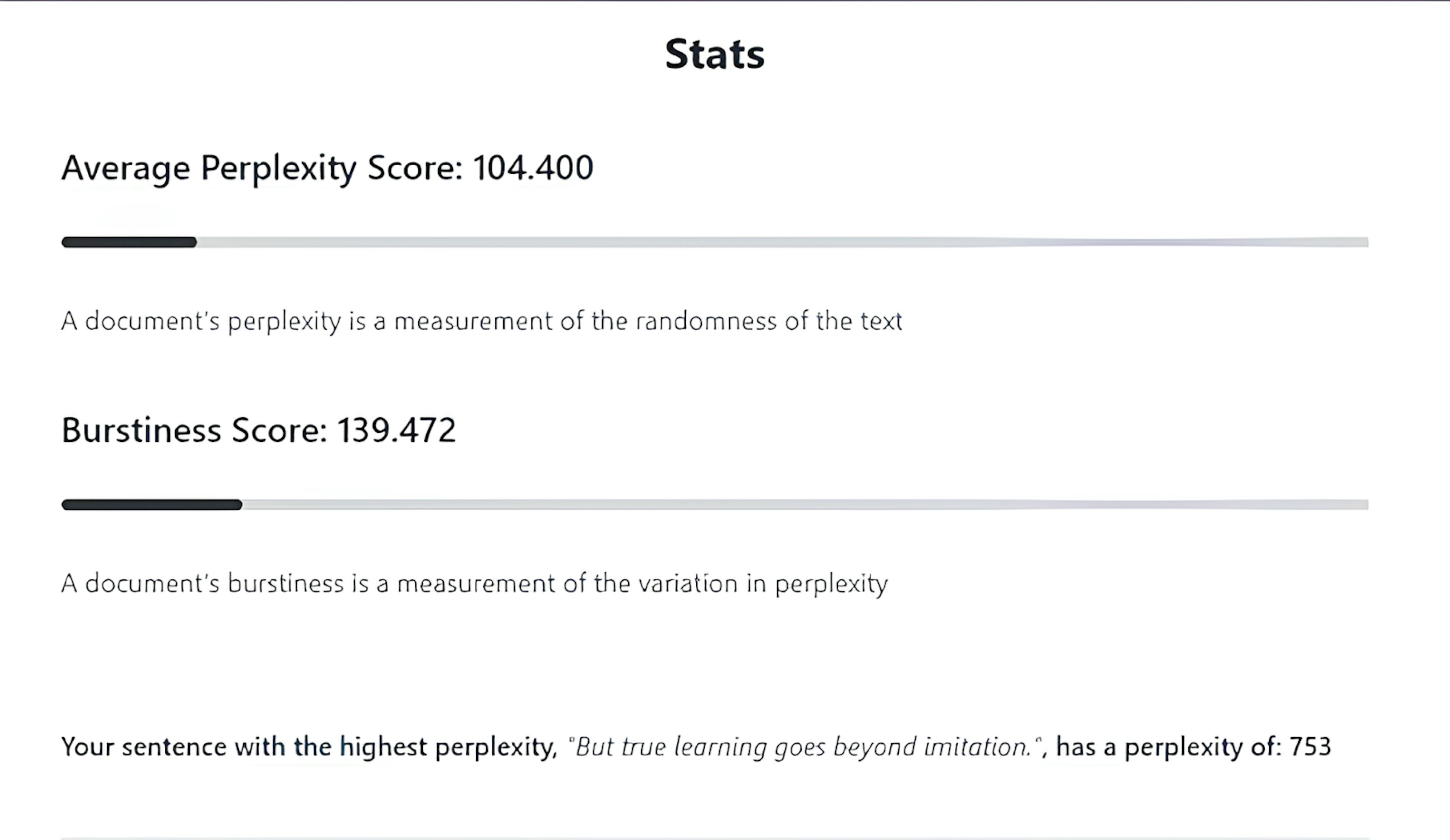Click the dark filled portion of the perplexity bar
Screen dimensions: 1450x840
click(x=129, y=242)
